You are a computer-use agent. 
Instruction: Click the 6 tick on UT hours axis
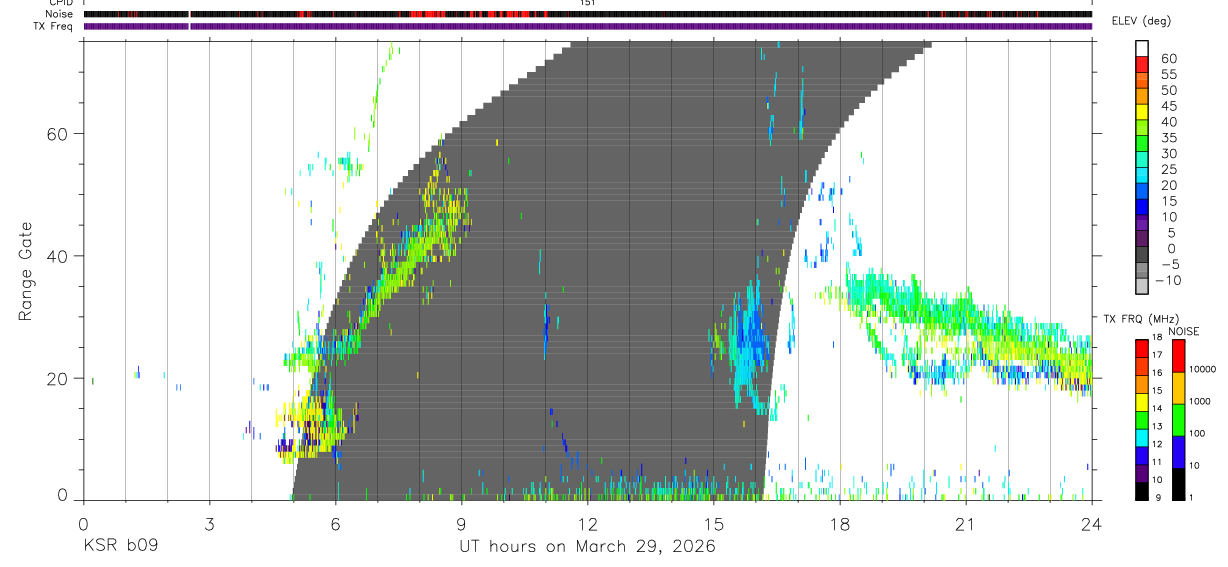pyautogui.click(x=335, y=524)
